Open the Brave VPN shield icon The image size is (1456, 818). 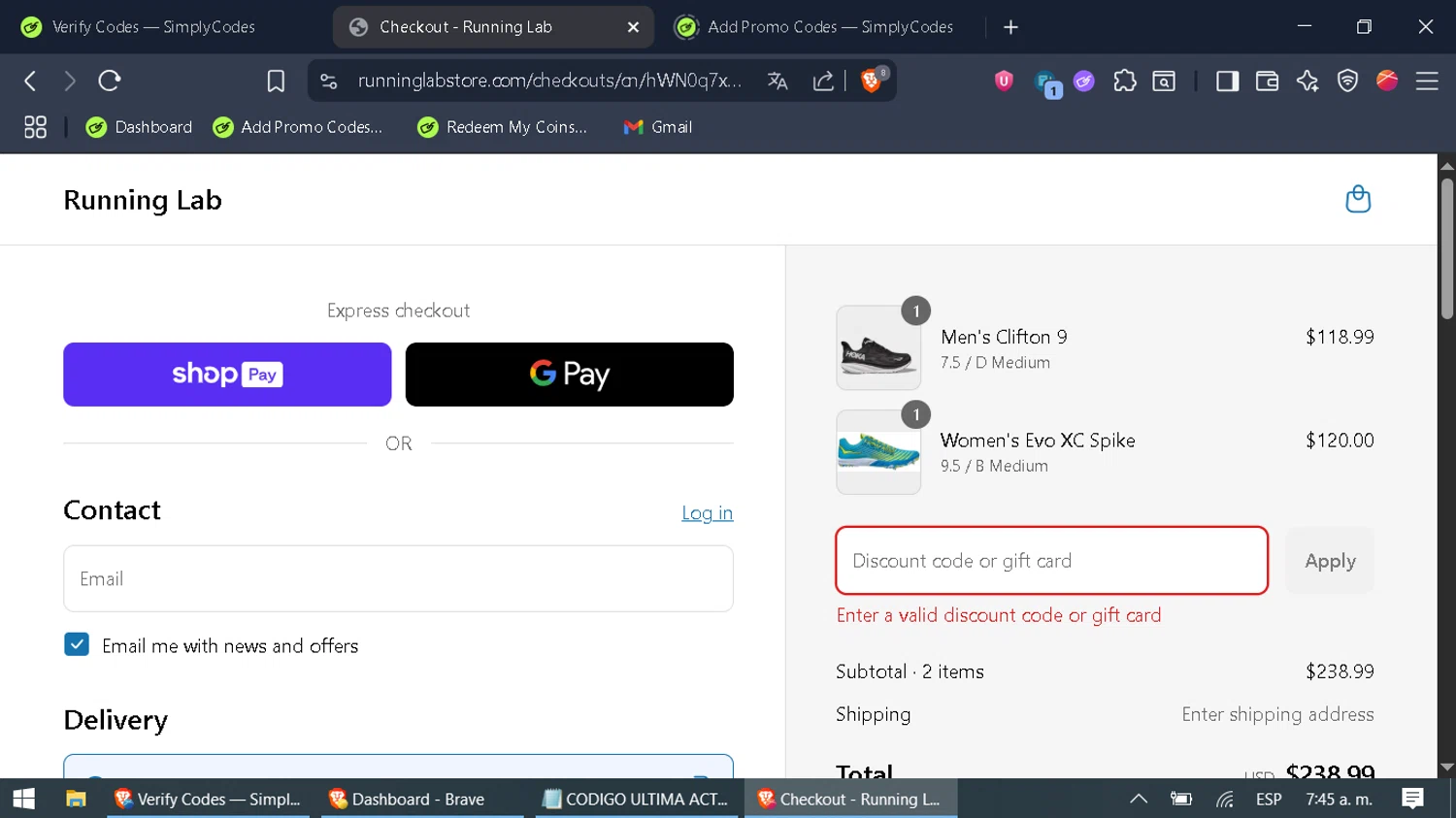click(1347, 81)
